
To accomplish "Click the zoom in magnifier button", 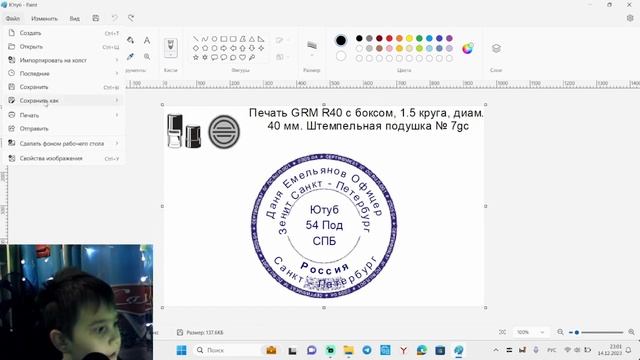I will tap(631, 332).
